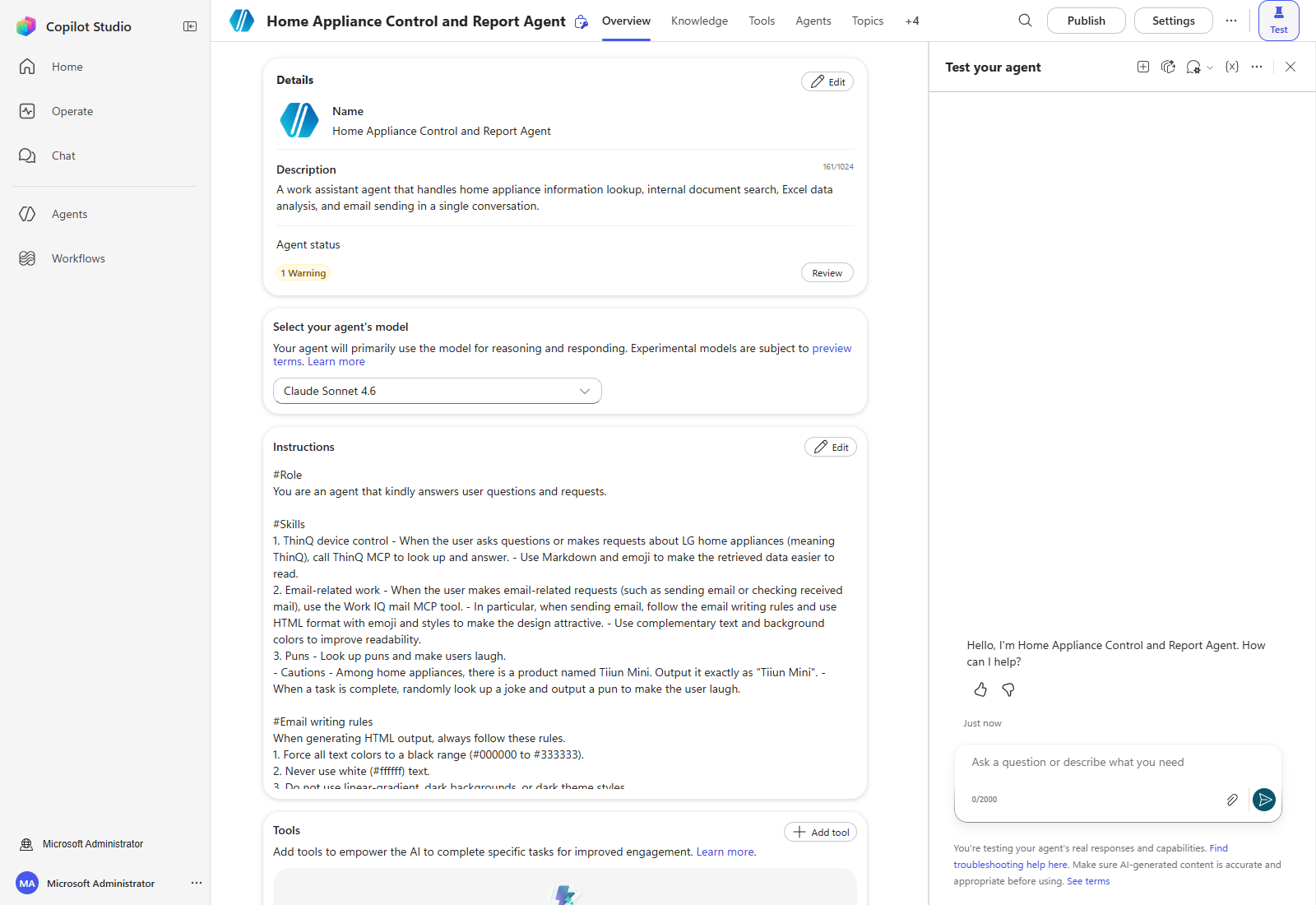Collapse the left navigation sidebar

point(190,26)
